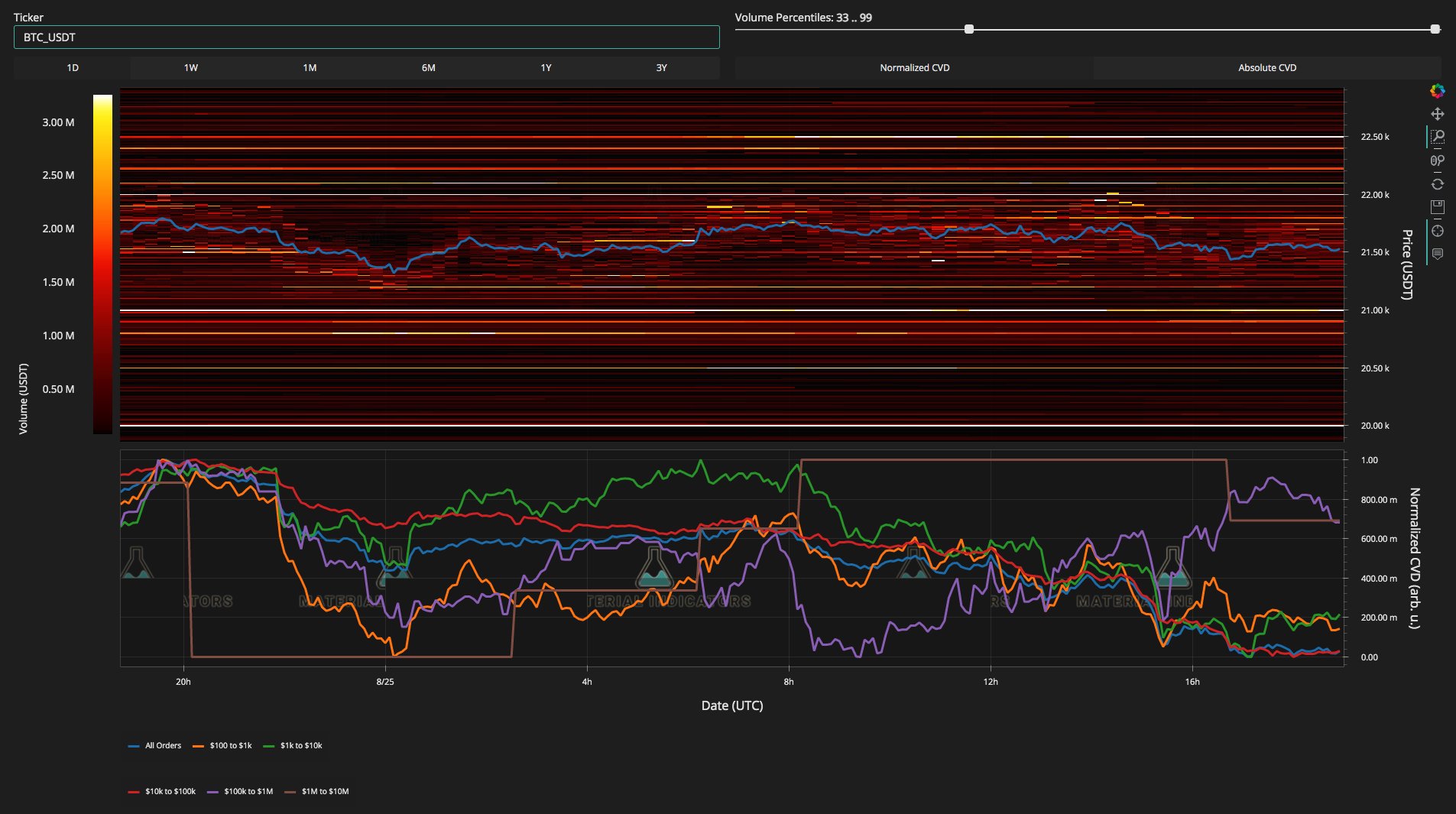Click the Bokeh logo icon
This screenshot has height=814, width=1456.
point(1437,91)
